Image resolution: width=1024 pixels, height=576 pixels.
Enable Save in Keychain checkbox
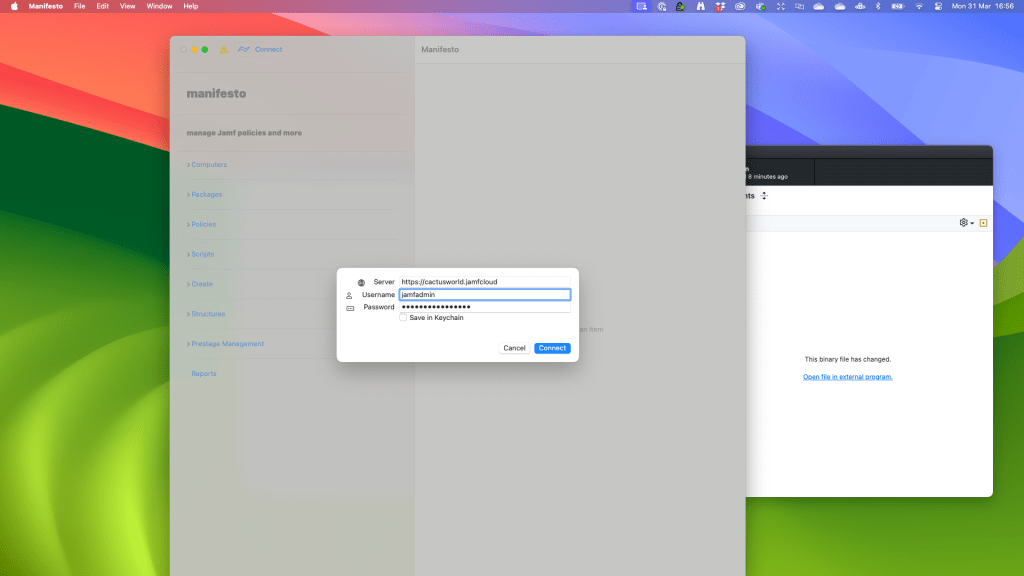(x=403, y=318)
